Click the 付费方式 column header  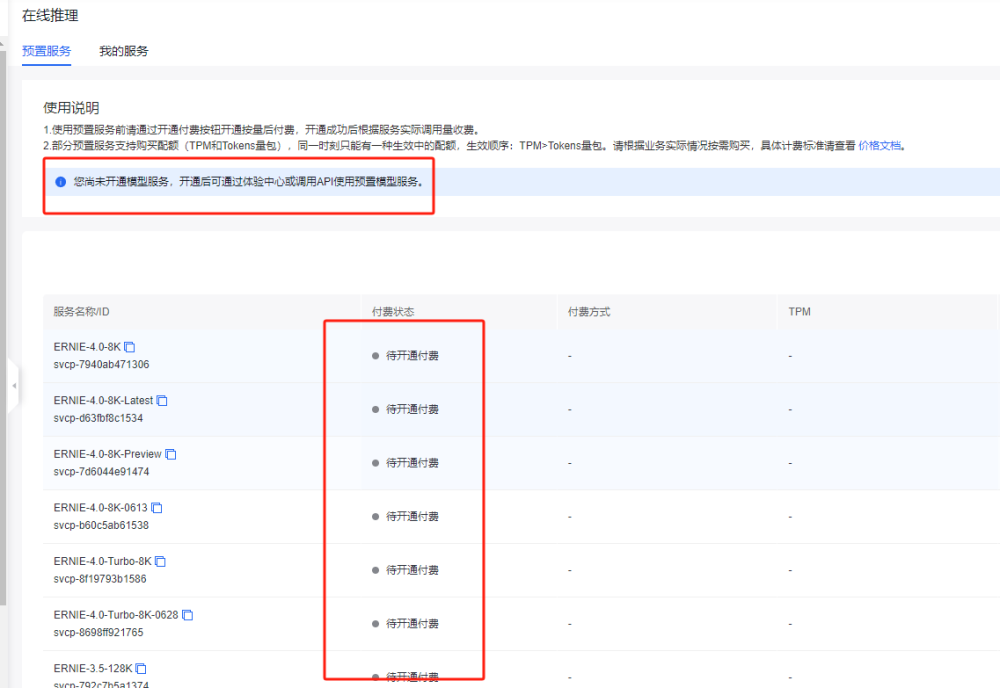(589, 312)
